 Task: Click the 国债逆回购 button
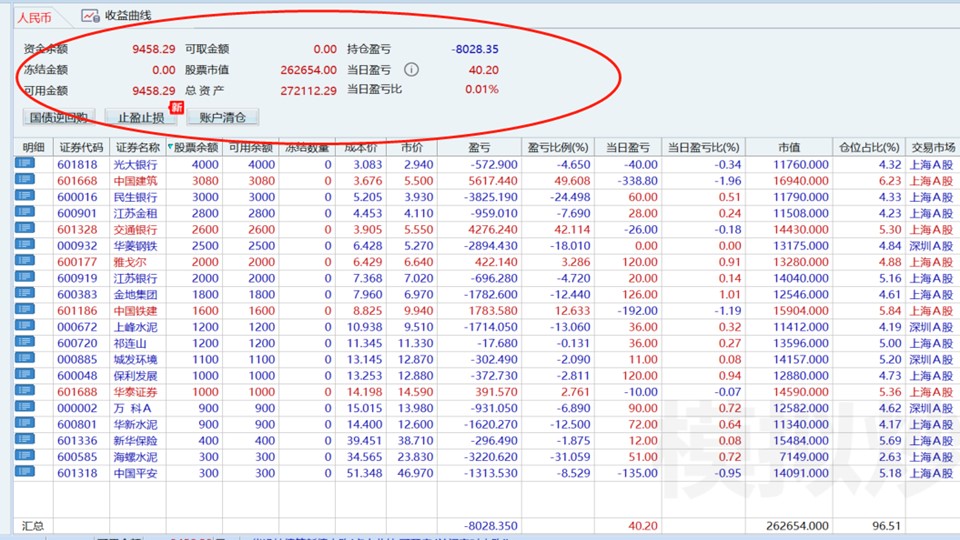pos(58,117)
